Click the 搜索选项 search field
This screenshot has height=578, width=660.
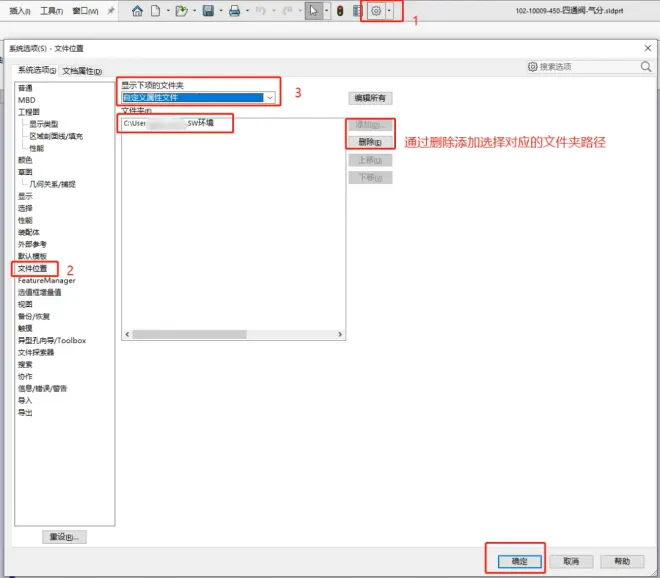pos(585,67)
